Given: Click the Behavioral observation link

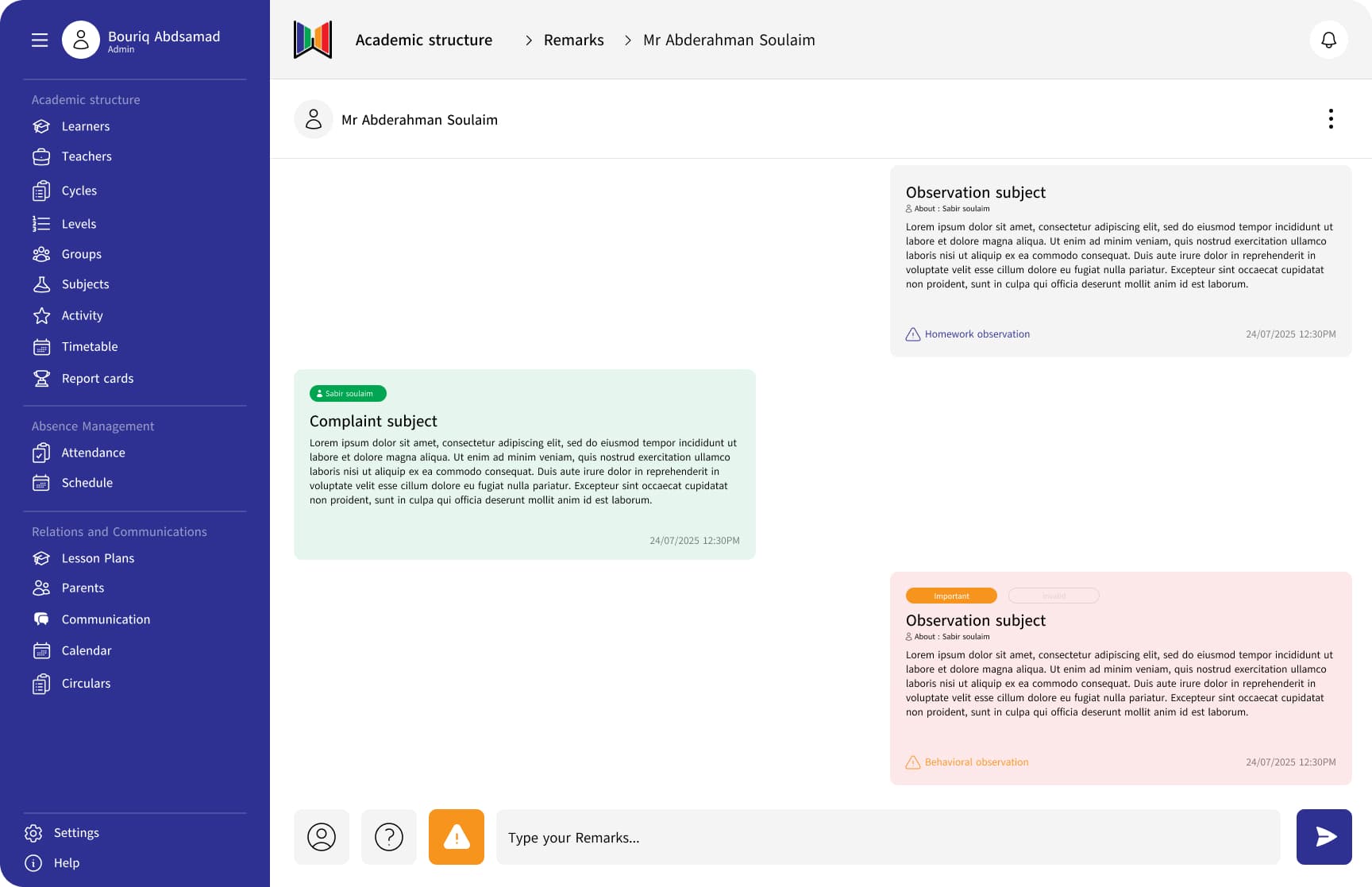Looking at the screenshot, I should [975, 762].
